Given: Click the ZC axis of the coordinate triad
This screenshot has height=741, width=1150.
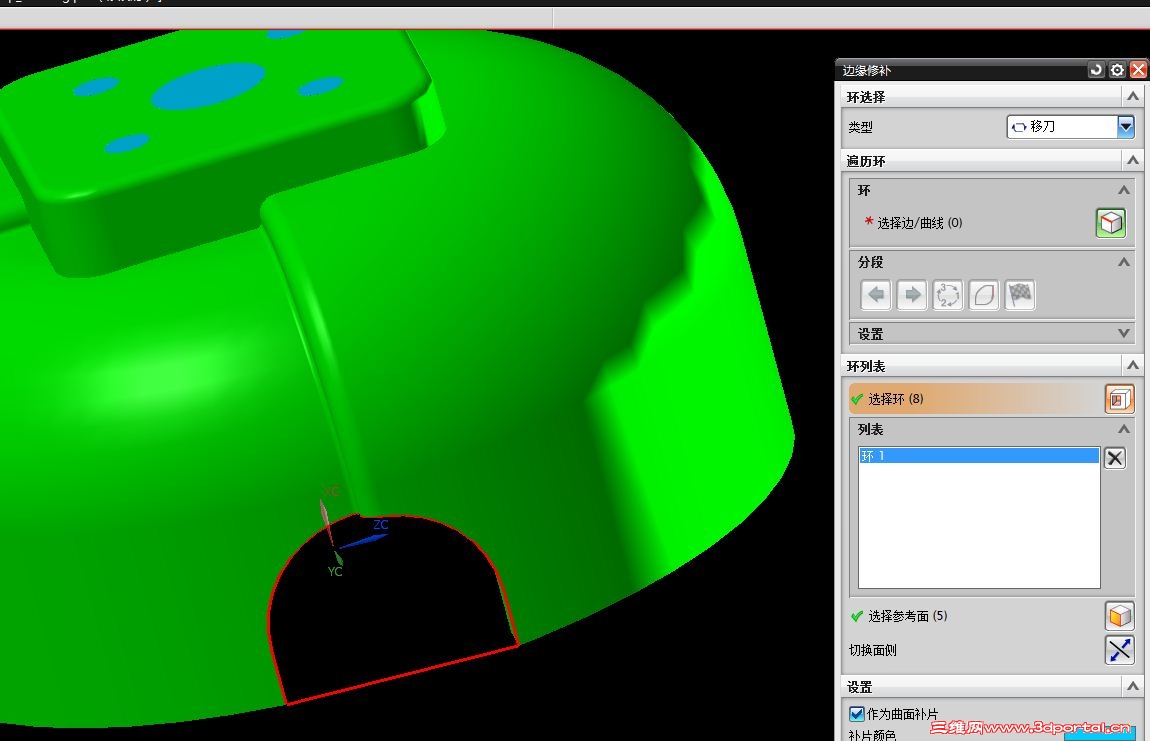Looking at the screenshot, I should click(365, 541).
